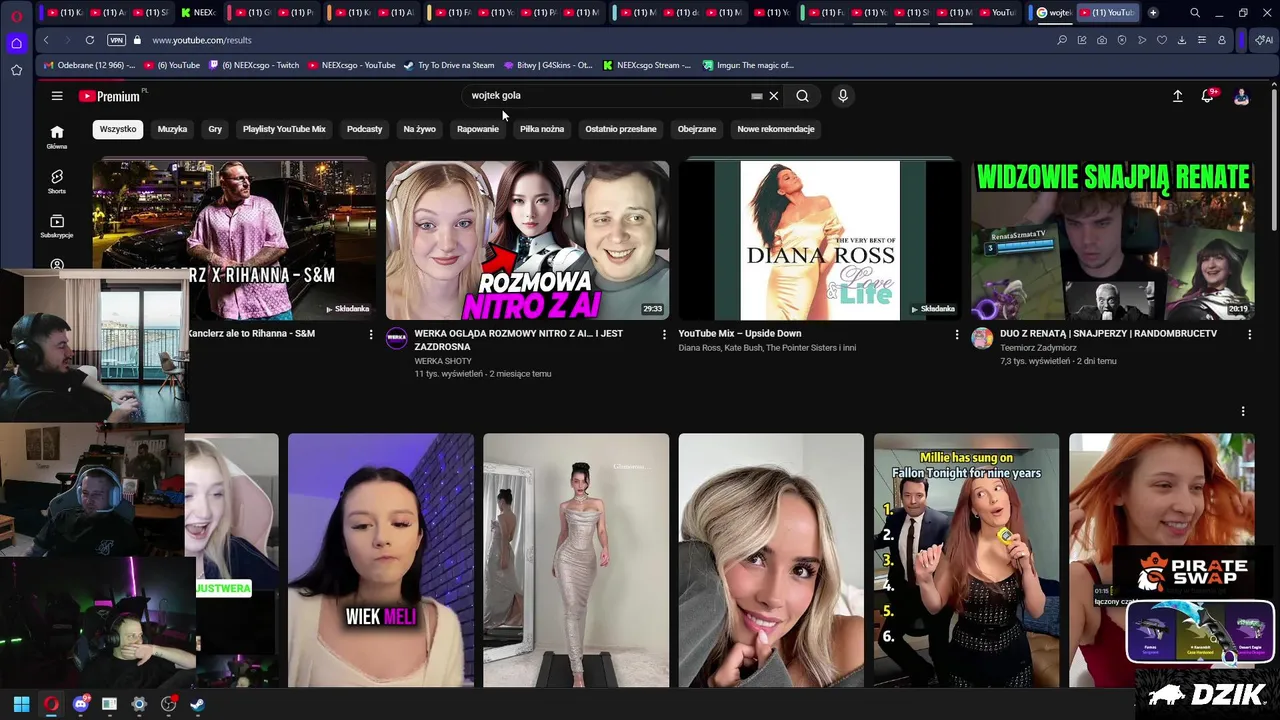Click the YouTube Premium logo
The height and width of the screenshot is (720, 1280).
109,96
